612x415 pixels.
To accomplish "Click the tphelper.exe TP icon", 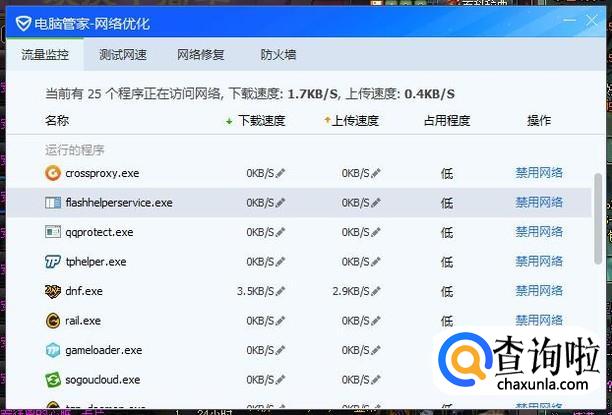I will pyautogui.click(x=53, y=262).
